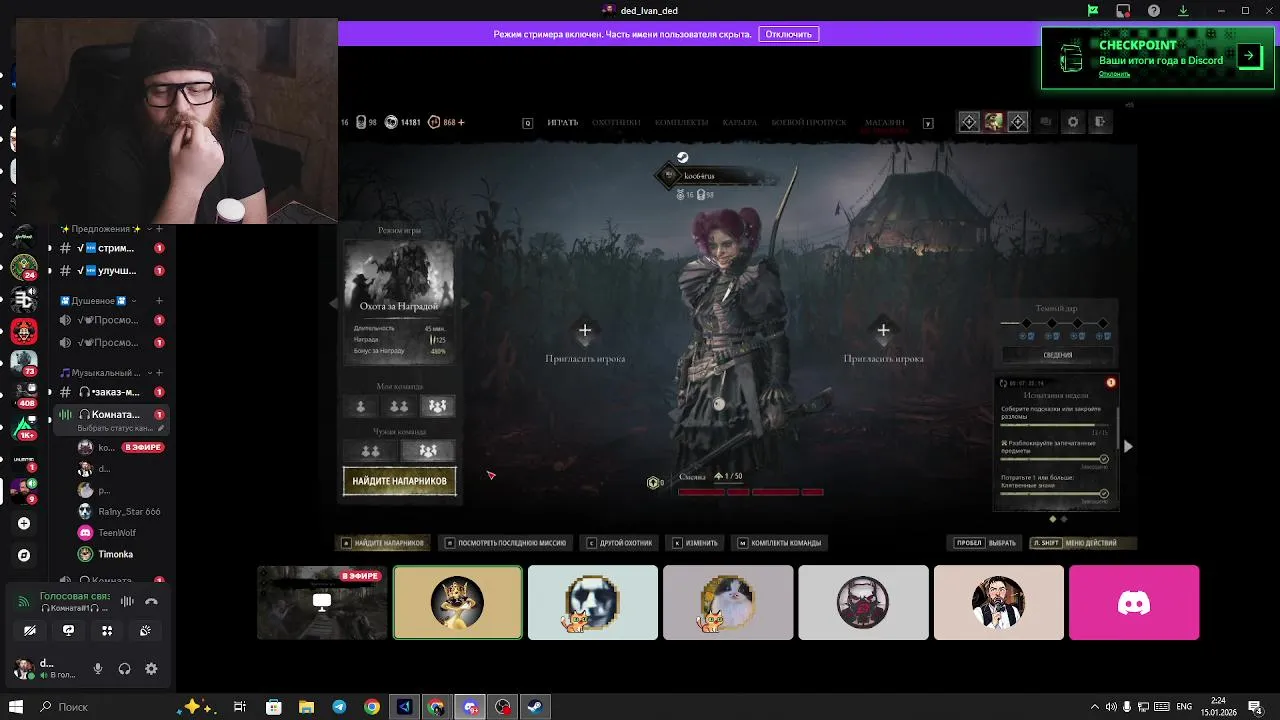This screenshot has height=720, width=1280.
Task: Go to previous game mode with left arrow
Action: coord(335,303)
